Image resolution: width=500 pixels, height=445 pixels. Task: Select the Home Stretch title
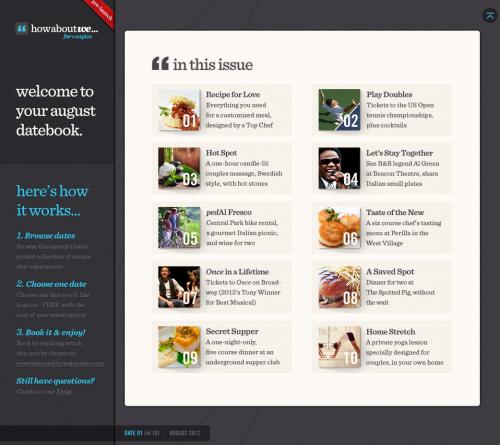(x=391, y=332)
